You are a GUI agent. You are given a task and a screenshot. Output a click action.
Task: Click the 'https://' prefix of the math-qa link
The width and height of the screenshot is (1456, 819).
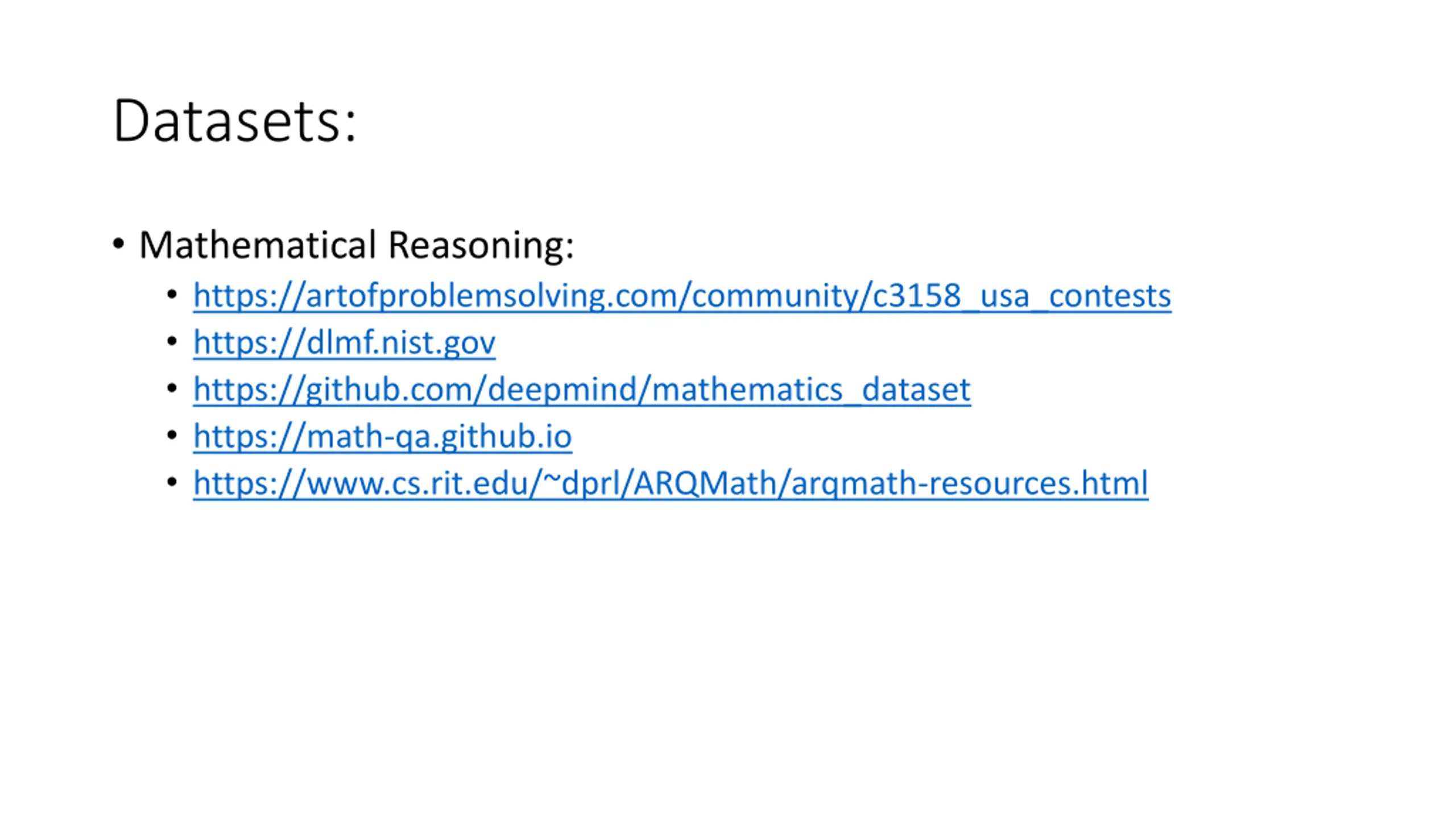[x=249, y=437]
